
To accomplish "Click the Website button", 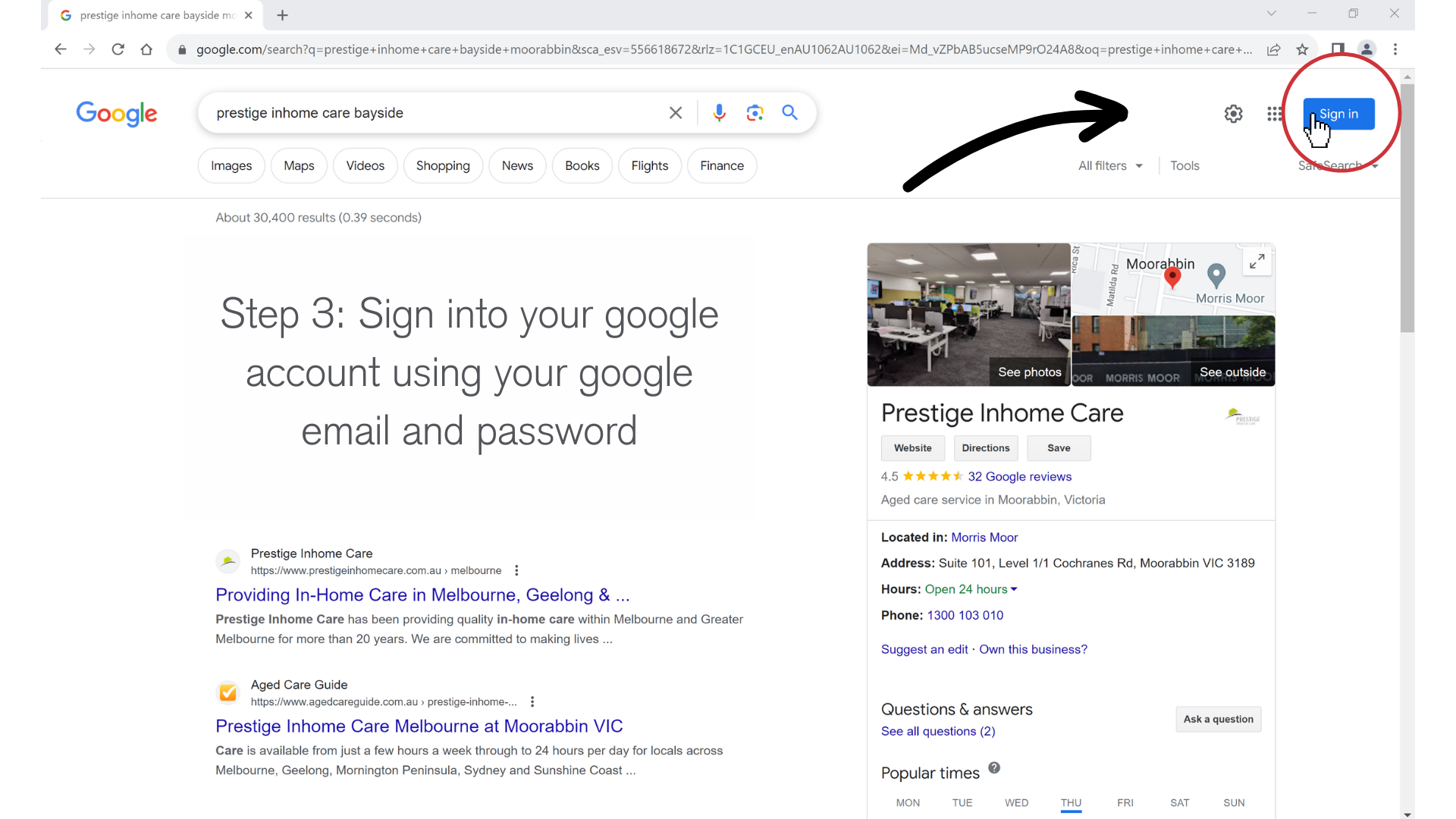I will click(912, 448).
